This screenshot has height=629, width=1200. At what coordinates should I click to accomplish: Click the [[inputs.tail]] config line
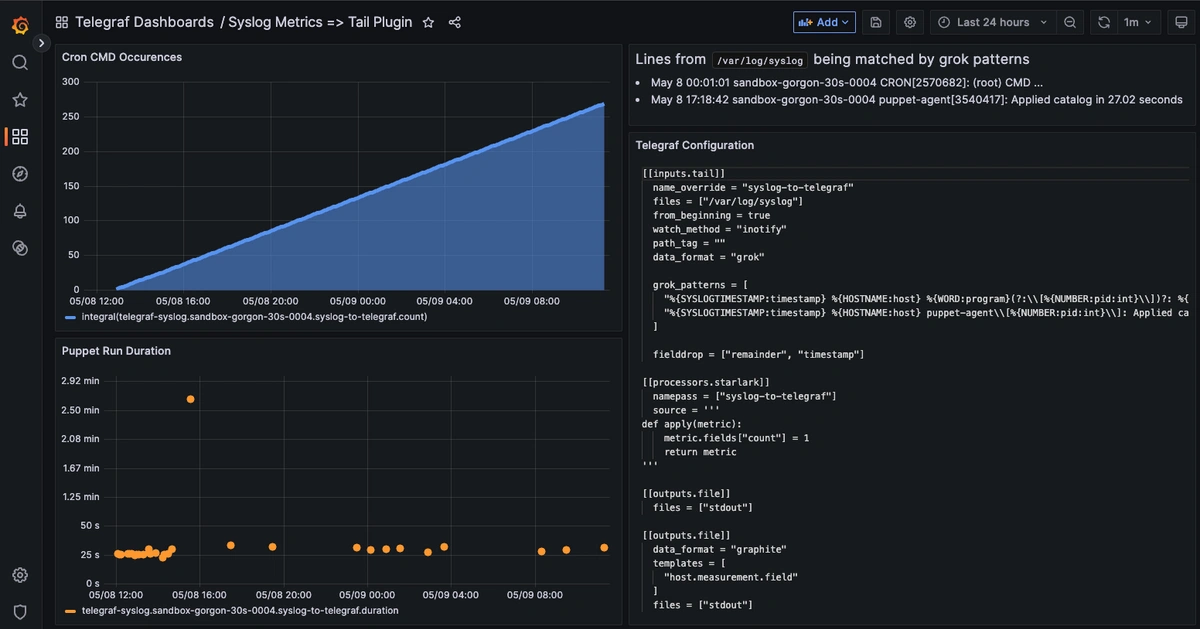(x=684, y=173)
